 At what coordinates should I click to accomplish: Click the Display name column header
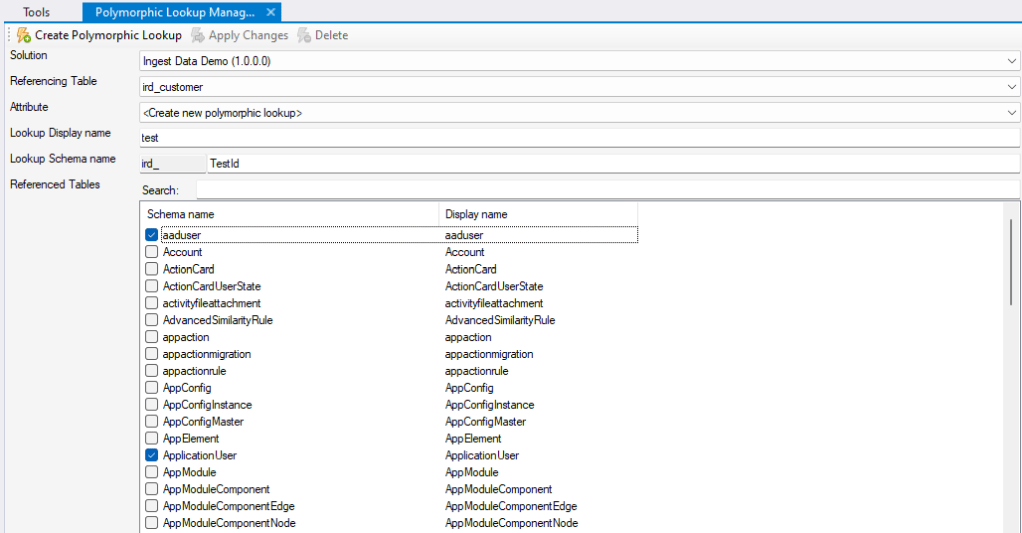[537, 214]
